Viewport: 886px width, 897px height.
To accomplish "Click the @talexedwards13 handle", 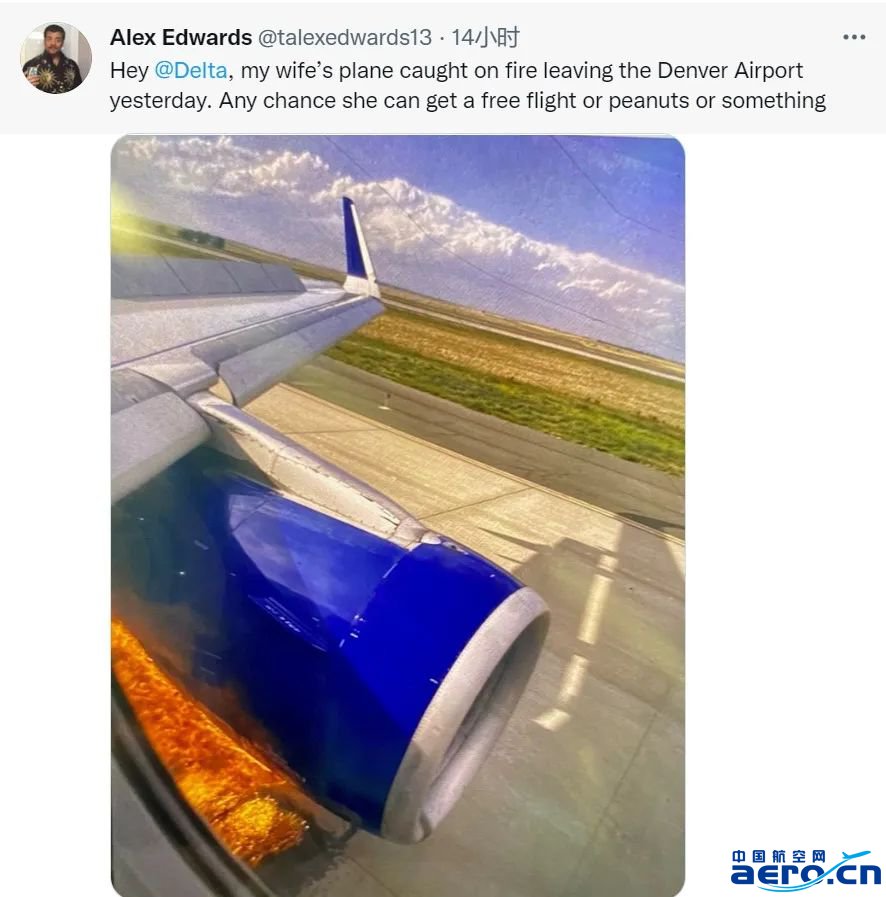I will [345, 37].
